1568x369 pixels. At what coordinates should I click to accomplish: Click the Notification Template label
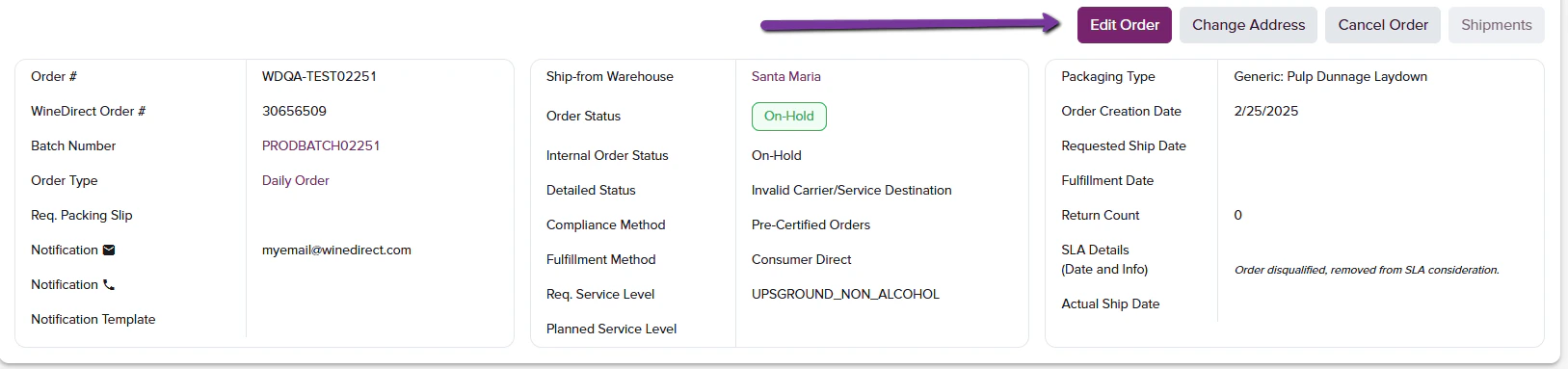[x=93, y=319]
